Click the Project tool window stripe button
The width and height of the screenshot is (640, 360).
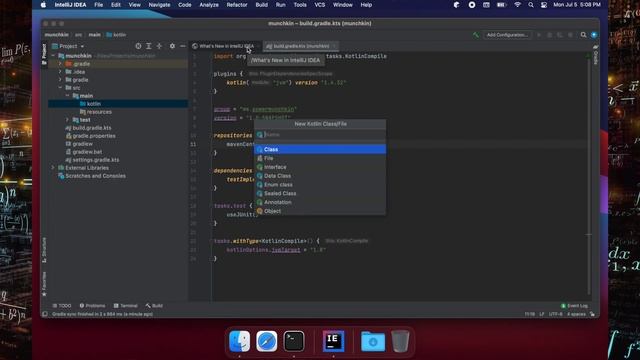point(44,54)
